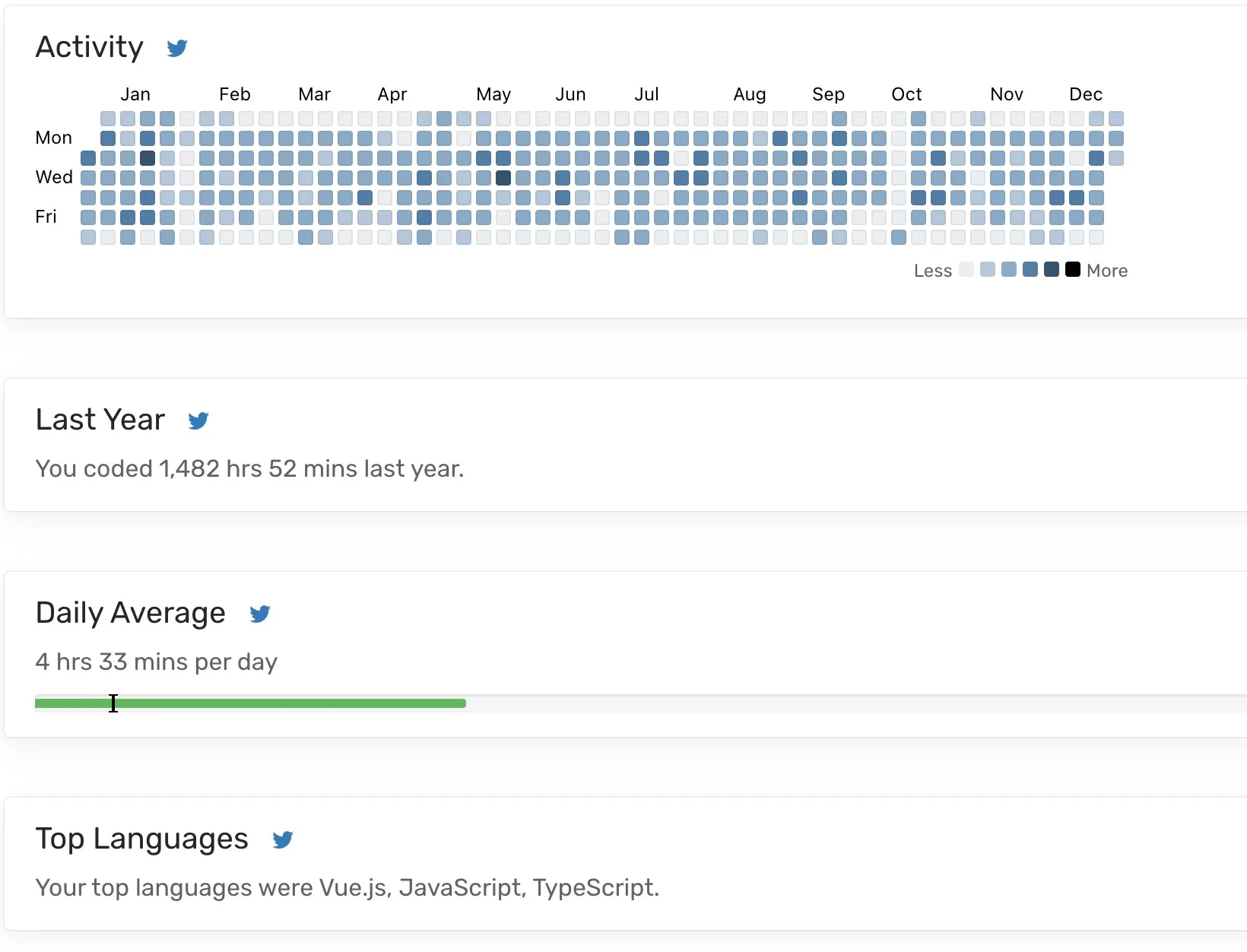
Task: Click the Fri weekday row label
Action: [46, 217]
